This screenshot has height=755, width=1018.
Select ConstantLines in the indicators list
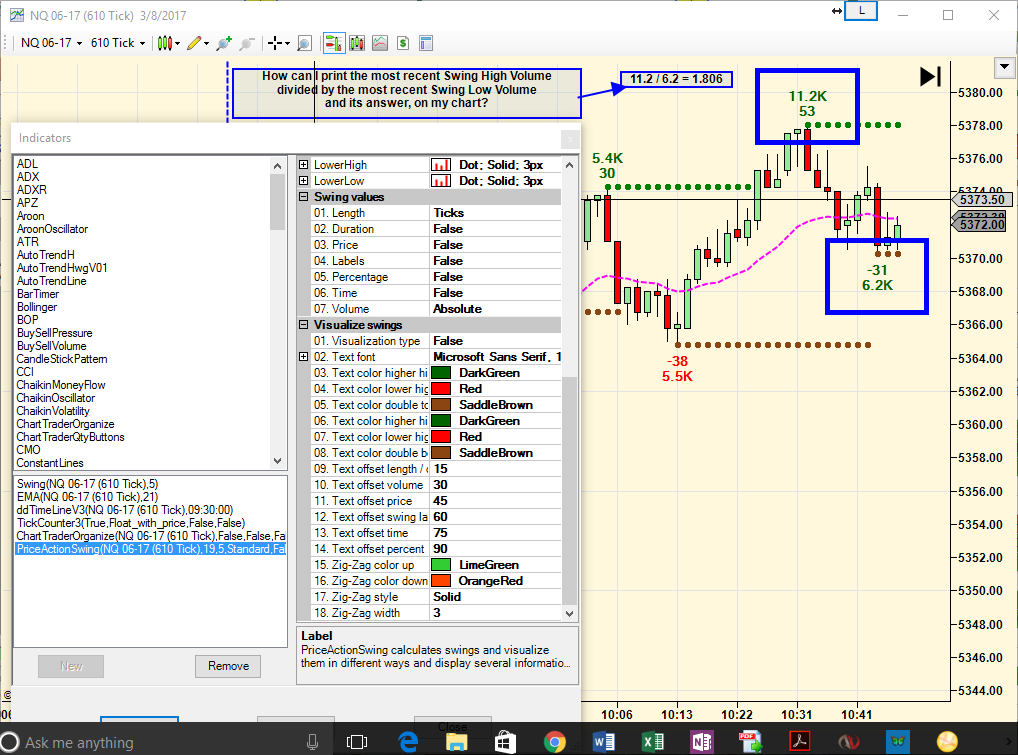pyautogui.click(x=50, y=463)
